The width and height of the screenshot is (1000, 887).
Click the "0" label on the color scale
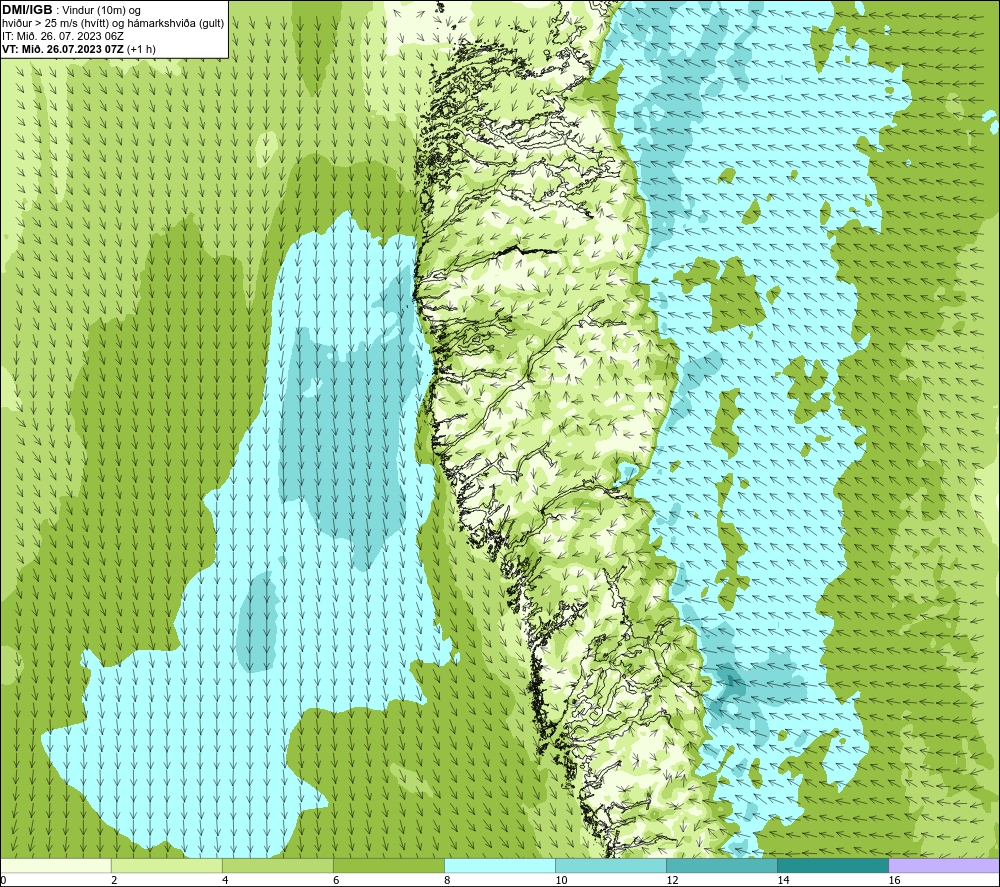pyautogui.click(x=3, y=881)
